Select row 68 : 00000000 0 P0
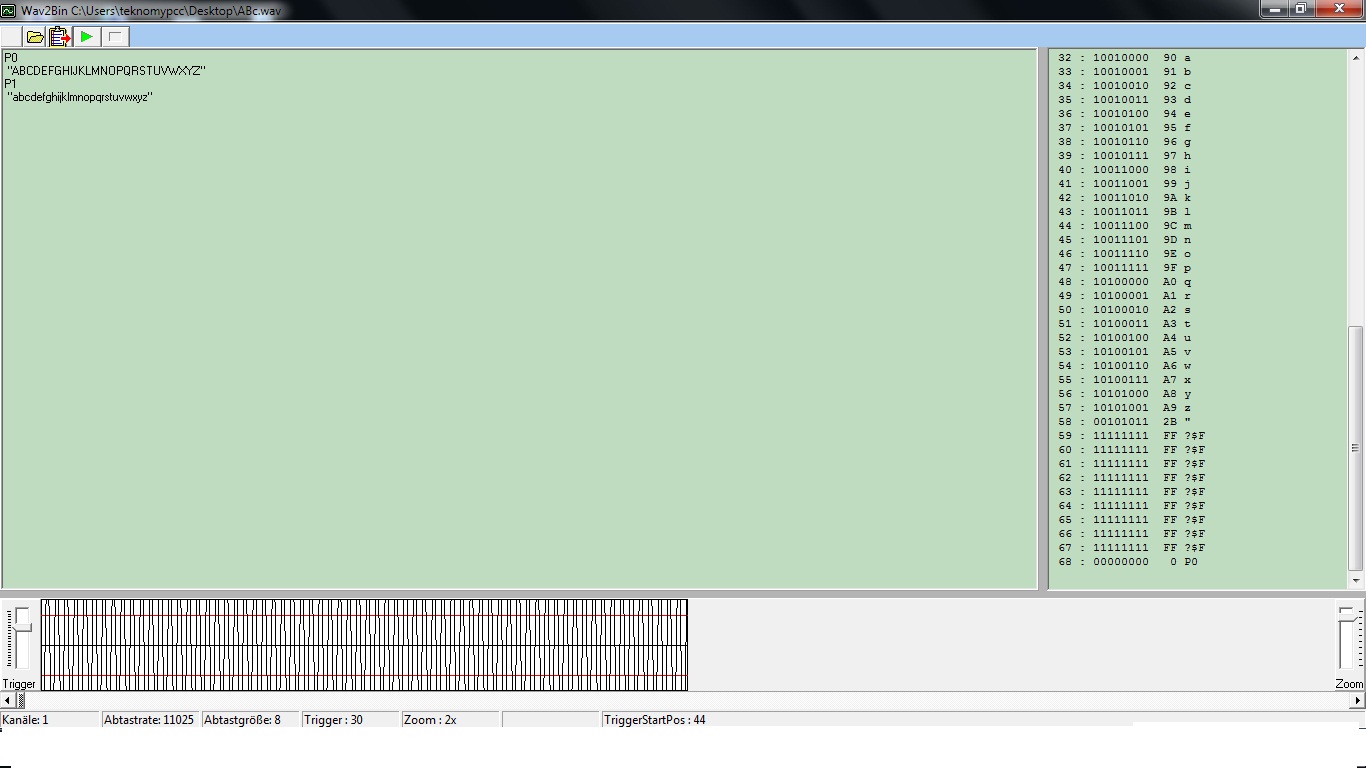Image resolution: width=1366 pixels, height=768 pixels. point(1128,562)
